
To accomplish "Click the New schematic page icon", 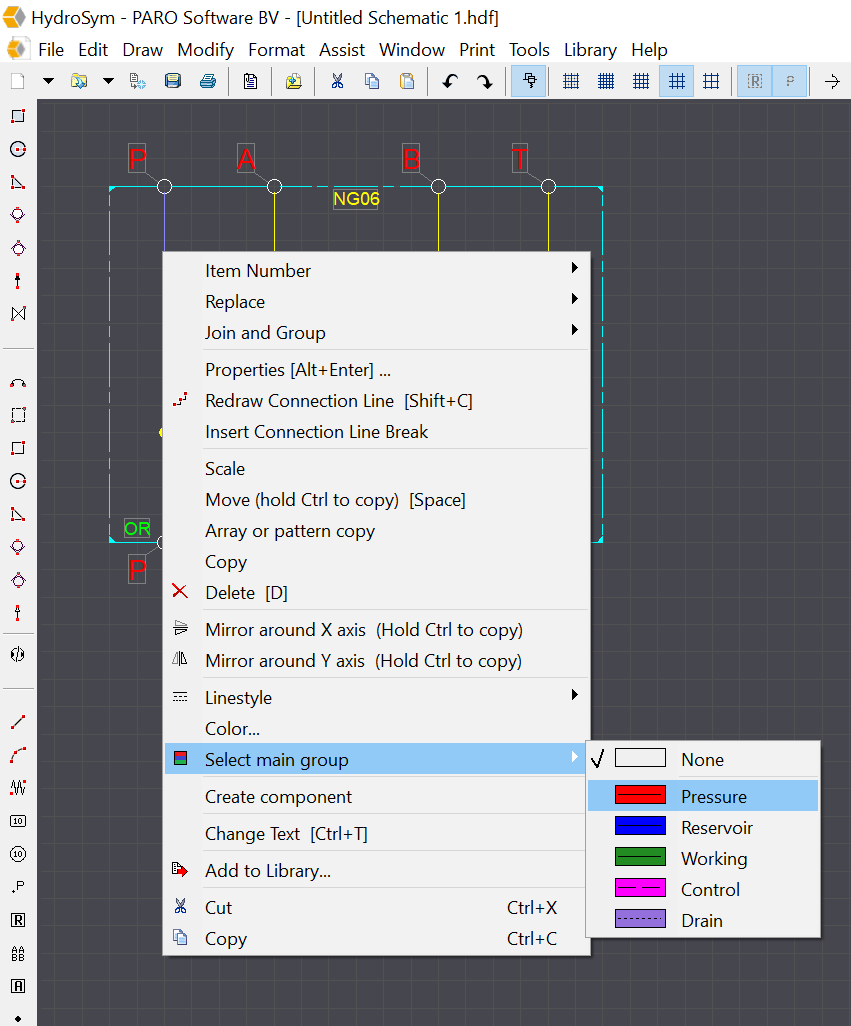I will coord(18,81).
